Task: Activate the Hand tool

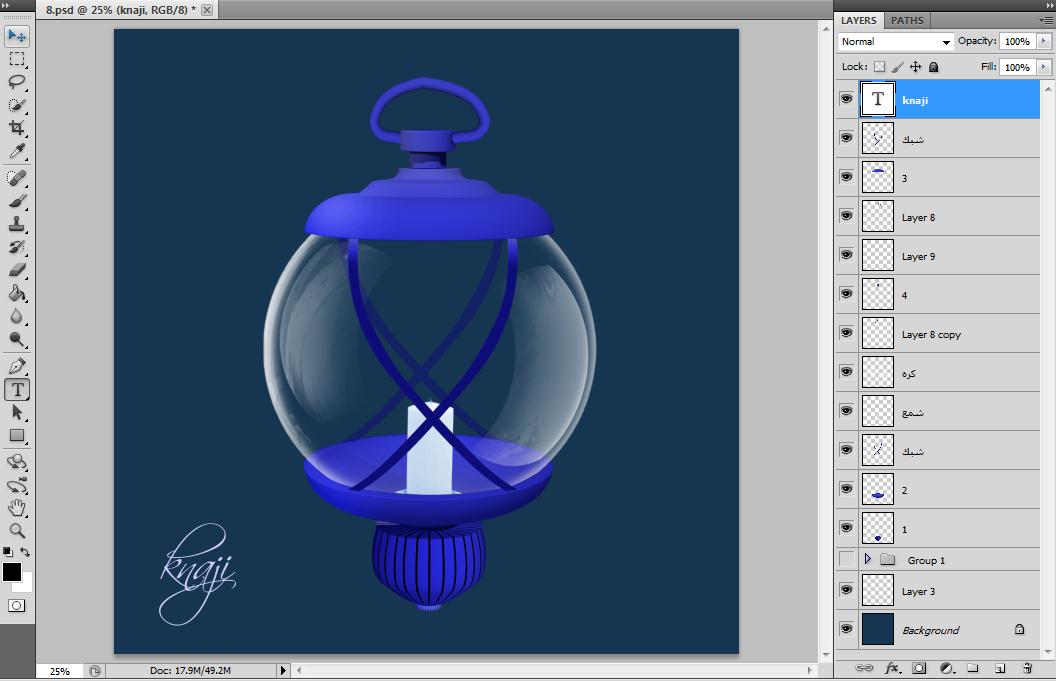Action: (17, 509)
